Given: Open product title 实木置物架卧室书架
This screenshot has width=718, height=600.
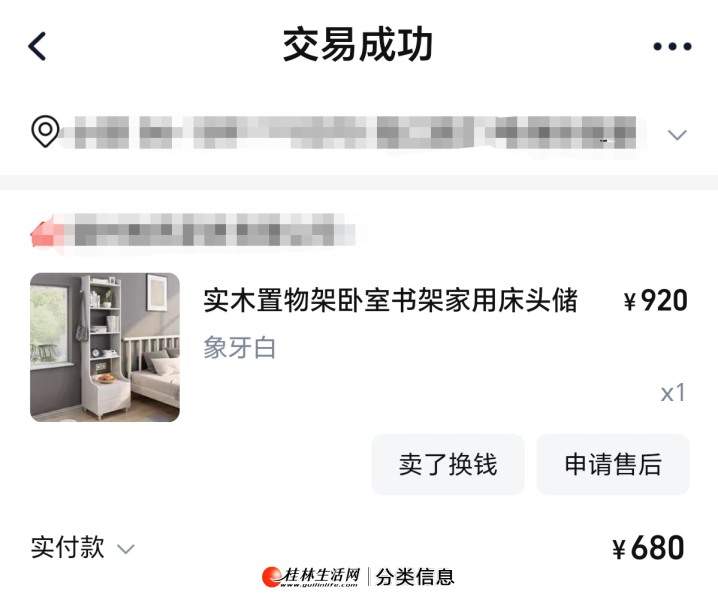Looking at the screenshot, I should [x=390, y=301].
